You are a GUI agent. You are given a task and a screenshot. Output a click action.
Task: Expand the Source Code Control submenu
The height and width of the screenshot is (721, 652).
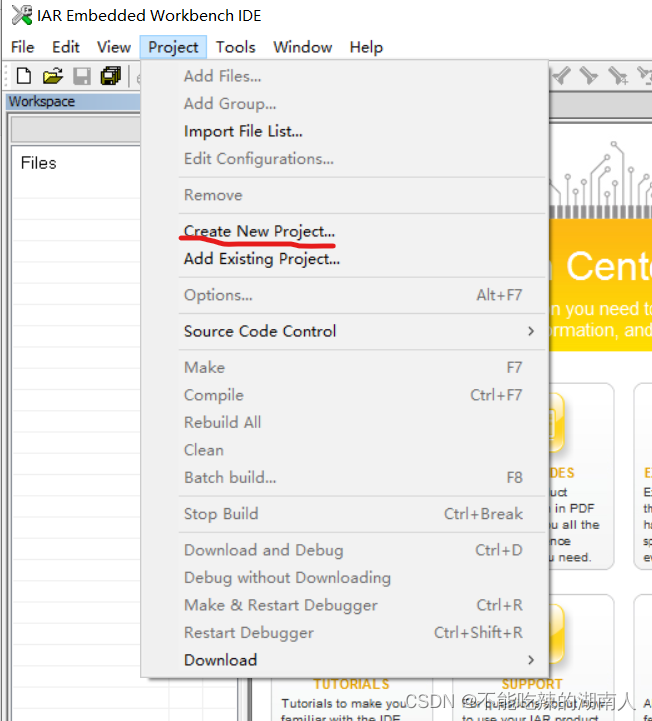point(344,331)
